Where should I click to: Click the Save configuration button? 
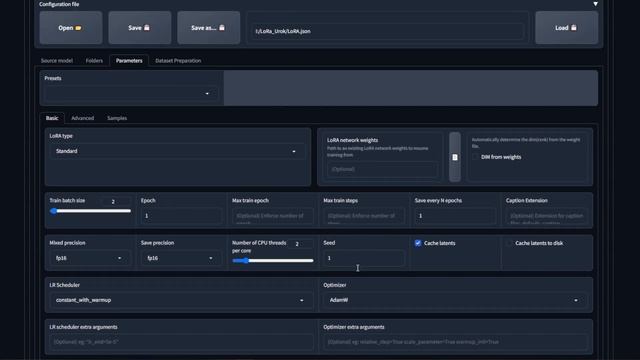(x=140, y=28)
